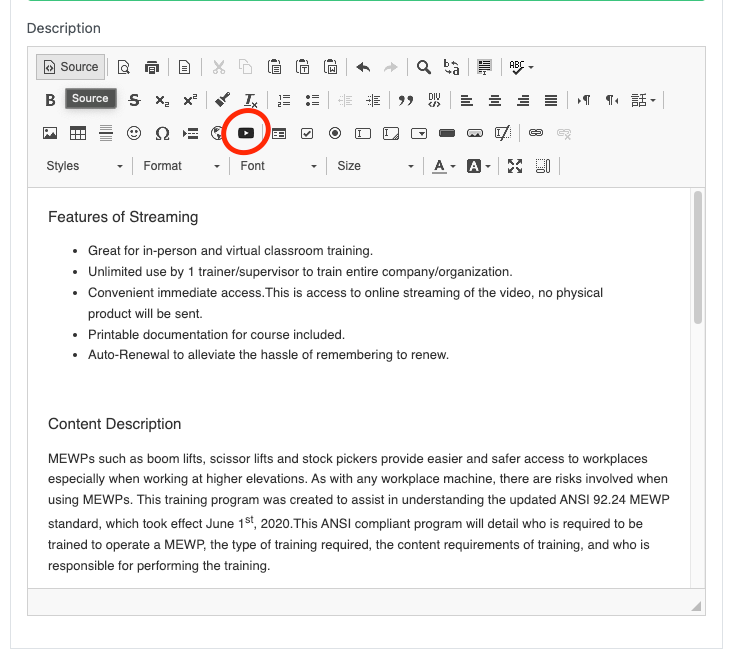742x650 pixels.
Task: Click Paste from Word icon
Action: pyautogui.click(x=330, y=67)
